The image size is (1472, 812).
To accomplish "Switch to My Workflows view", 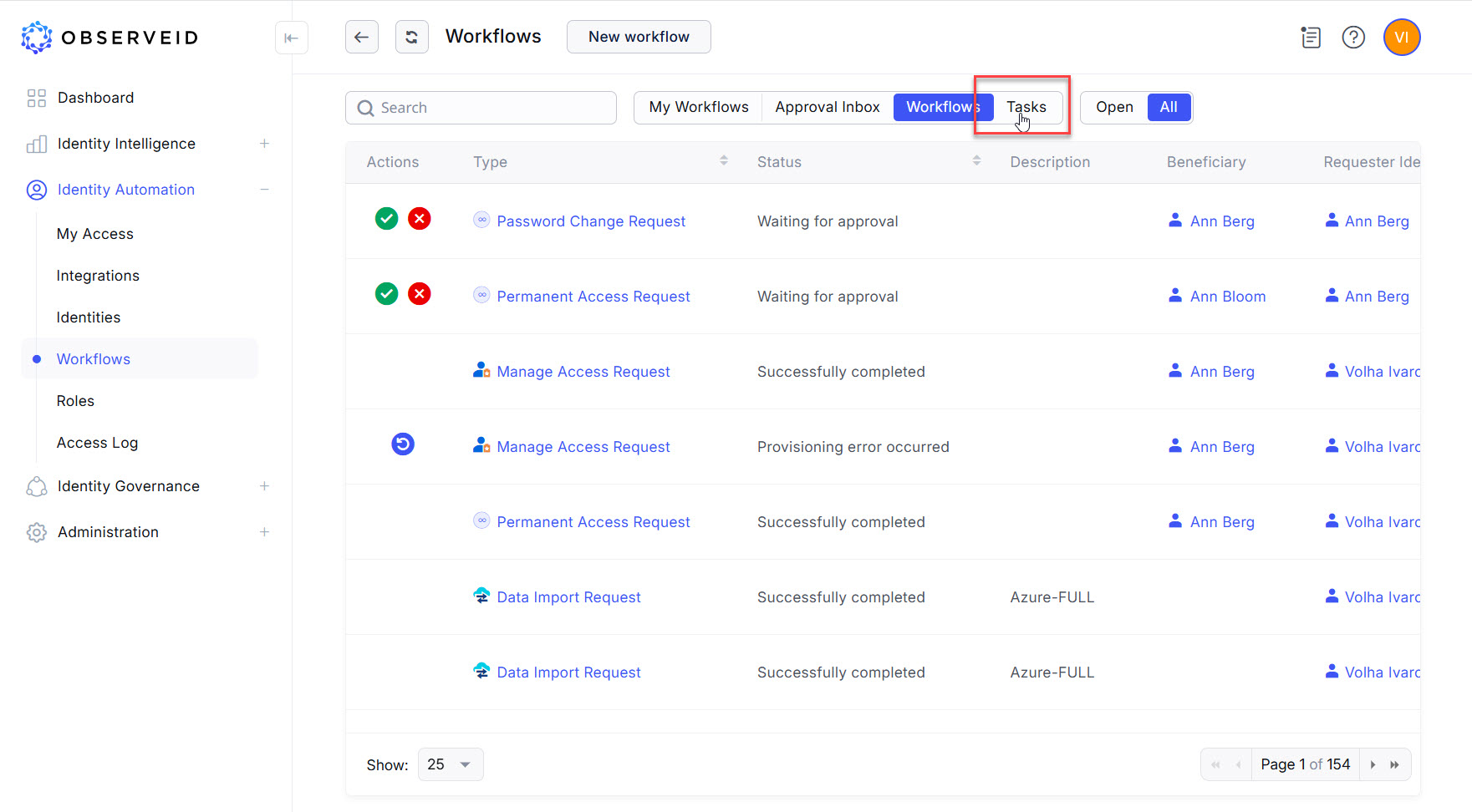I will [x=698, y=107].
